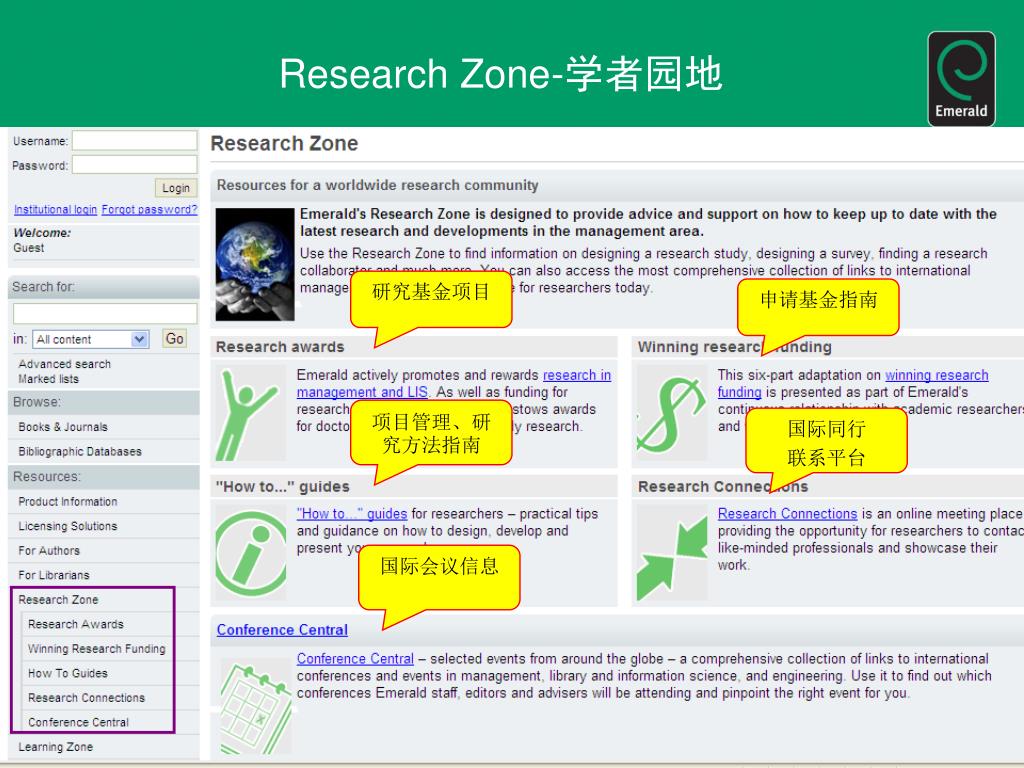Open For Authors in sidebar

[49, 551]
